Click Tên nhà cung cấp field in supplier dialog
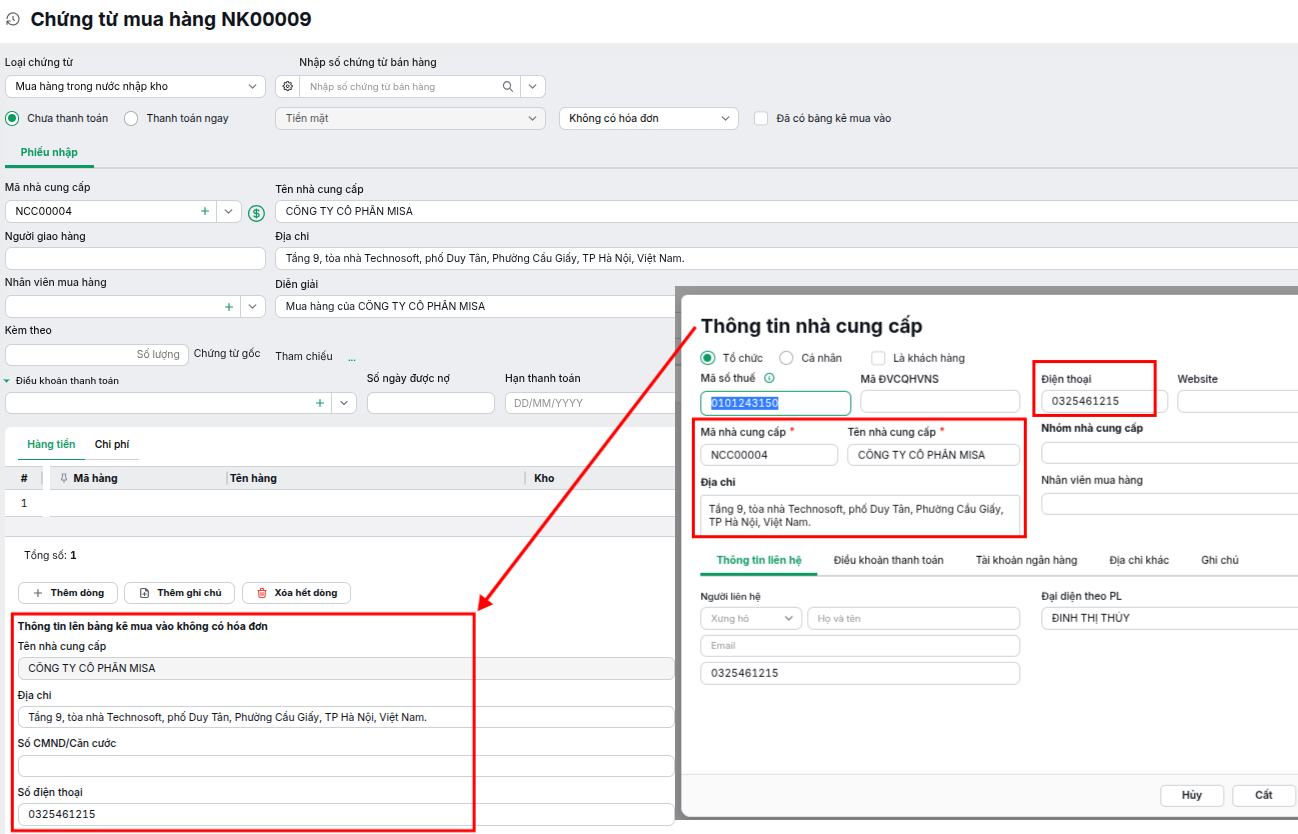Screen dimensions: 1298x834 pyautogui.click(x=934, y=455)
